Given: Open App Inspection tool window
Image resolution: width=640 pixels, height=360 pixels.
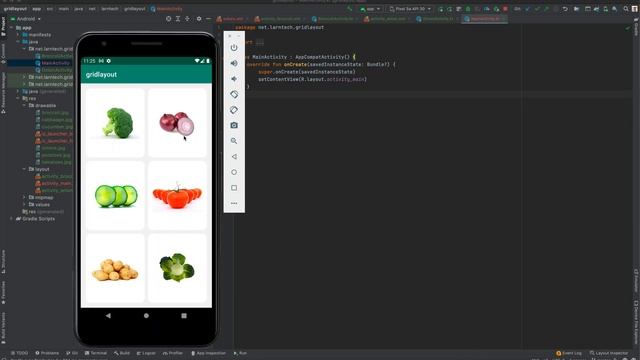Looking at the screenshot, I should pyautogui.click(x=209, y=353).
